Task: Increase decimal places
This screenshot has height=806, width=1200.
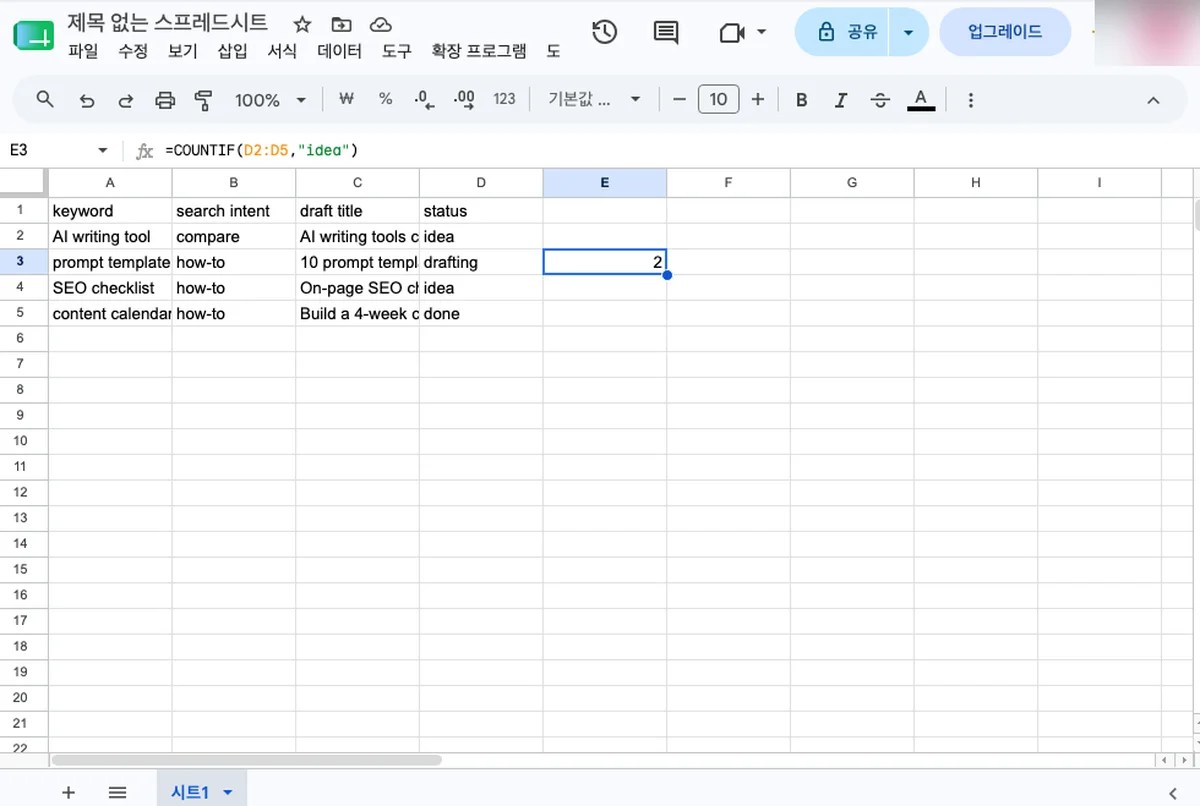Action: (464, 99)
